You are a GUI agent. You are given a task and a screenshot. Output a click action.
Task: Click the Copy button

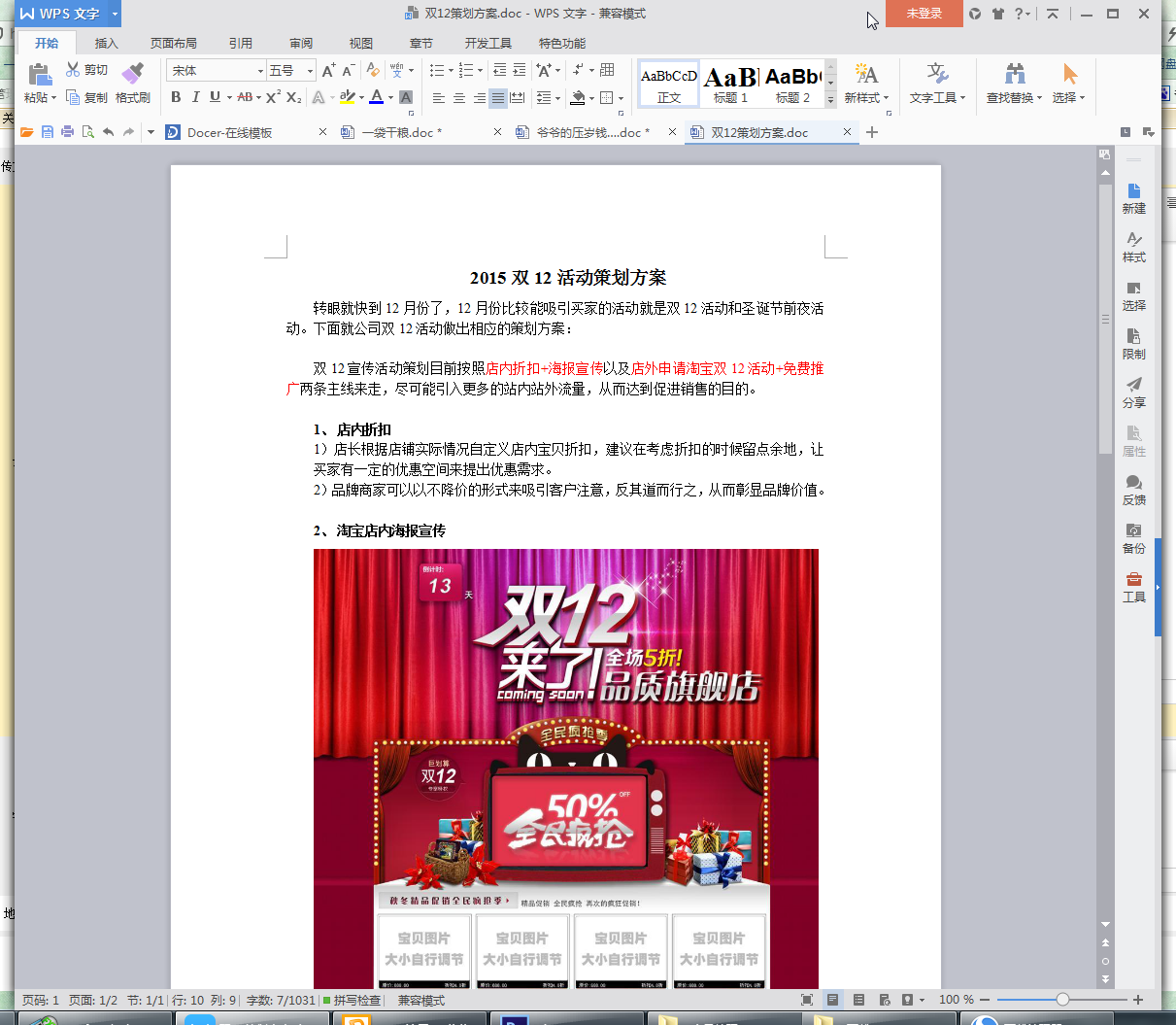point(87,97)
